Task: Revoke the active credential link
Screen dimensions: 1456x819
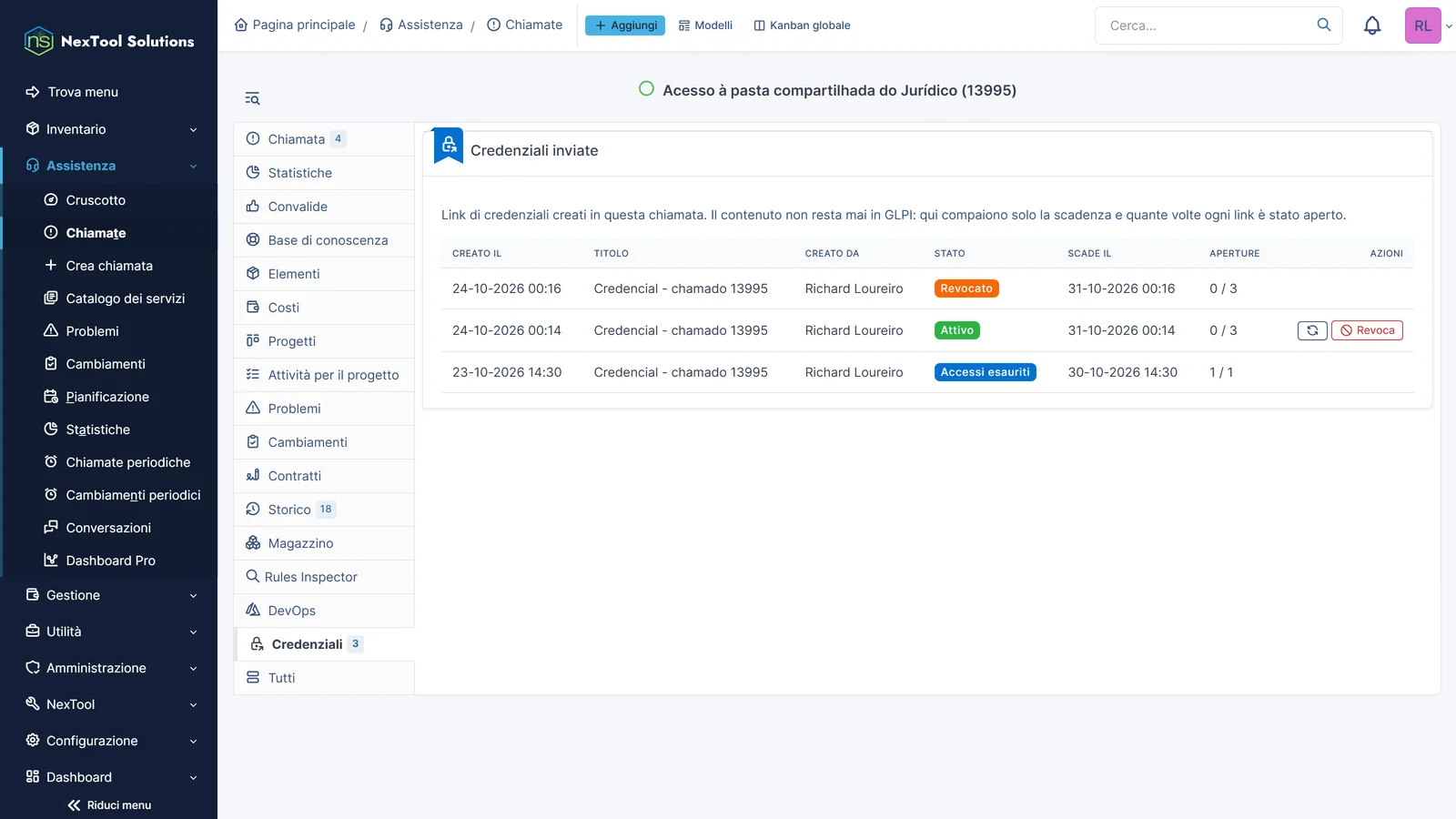Action: (x=1367, y=330)
